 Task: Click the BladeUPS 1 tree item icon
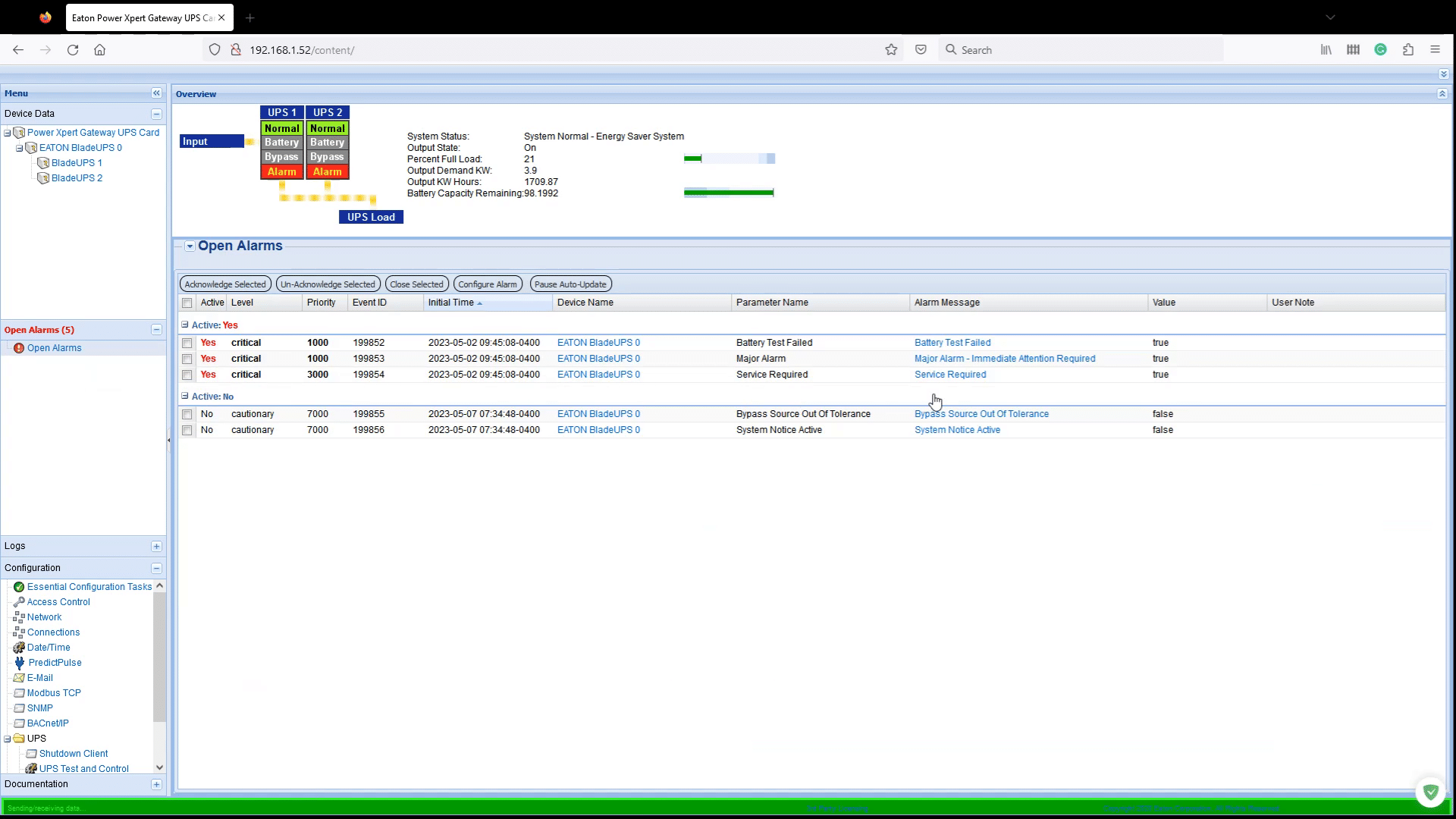click(43, 162)
